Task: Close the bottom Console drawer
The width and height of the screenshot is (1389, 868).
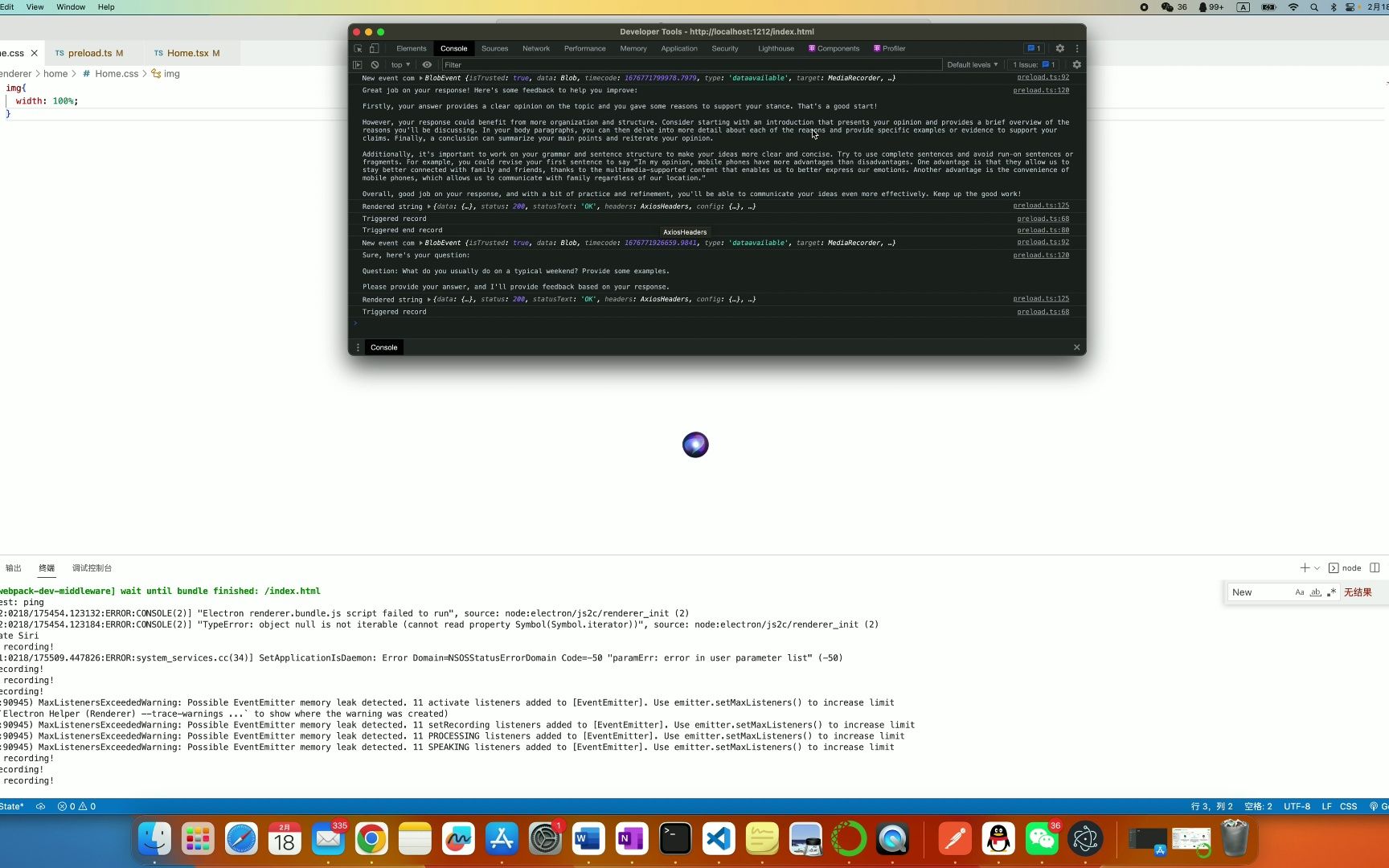Action: coord(1076,347)
